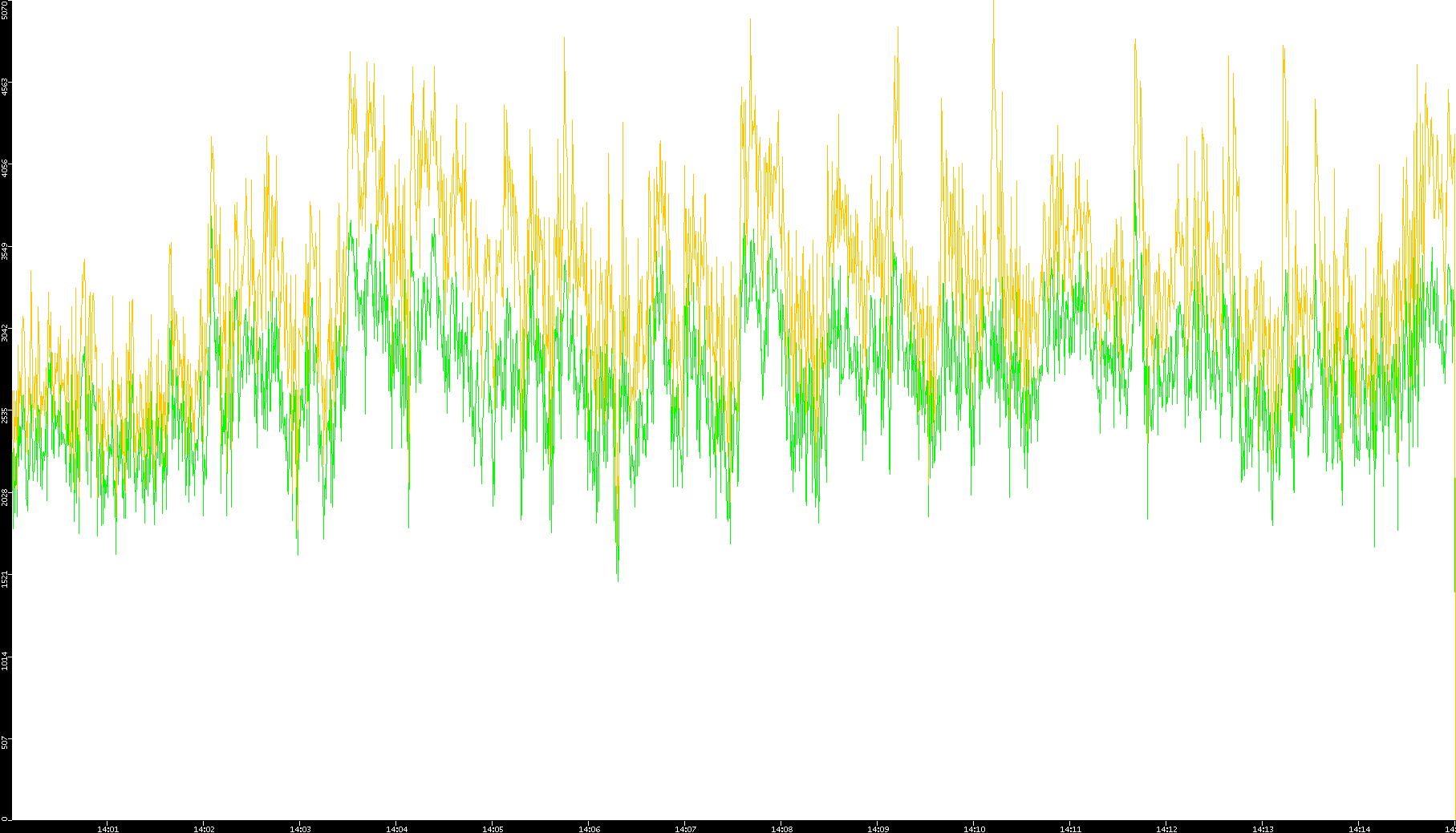
Task: Pick the 14:06 time label
Action: click(589, 829)
